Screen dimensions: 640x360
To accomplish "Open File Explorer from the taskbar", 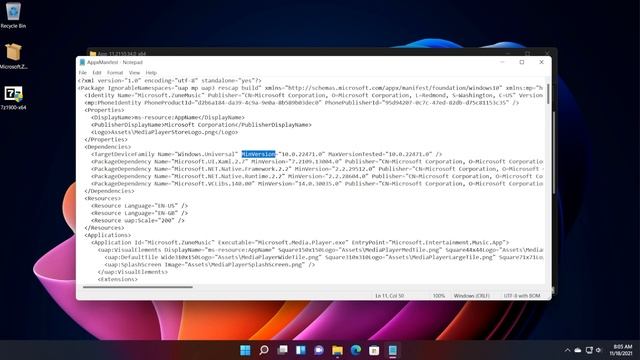I will [338, 350].
